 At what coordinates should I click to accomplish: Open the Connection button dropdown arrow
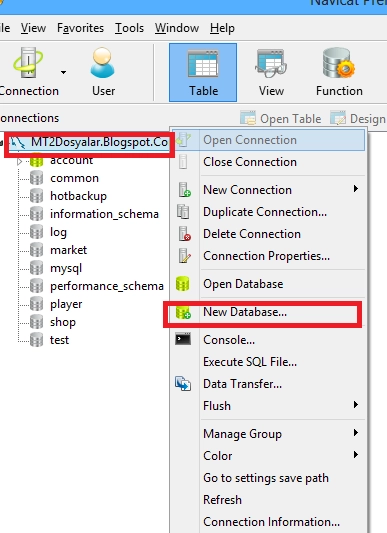pyautogui.click(x=63, y=72)
